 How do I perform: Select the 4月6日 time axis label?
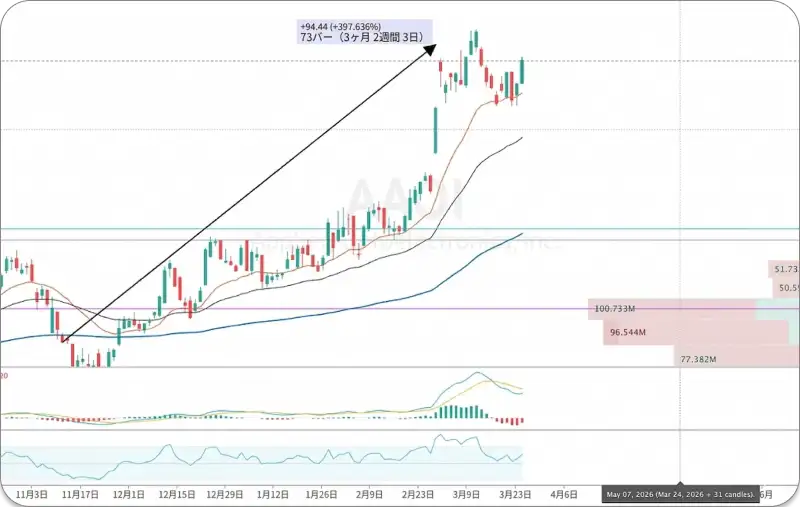pyautogui.click(x=564, y=494)
